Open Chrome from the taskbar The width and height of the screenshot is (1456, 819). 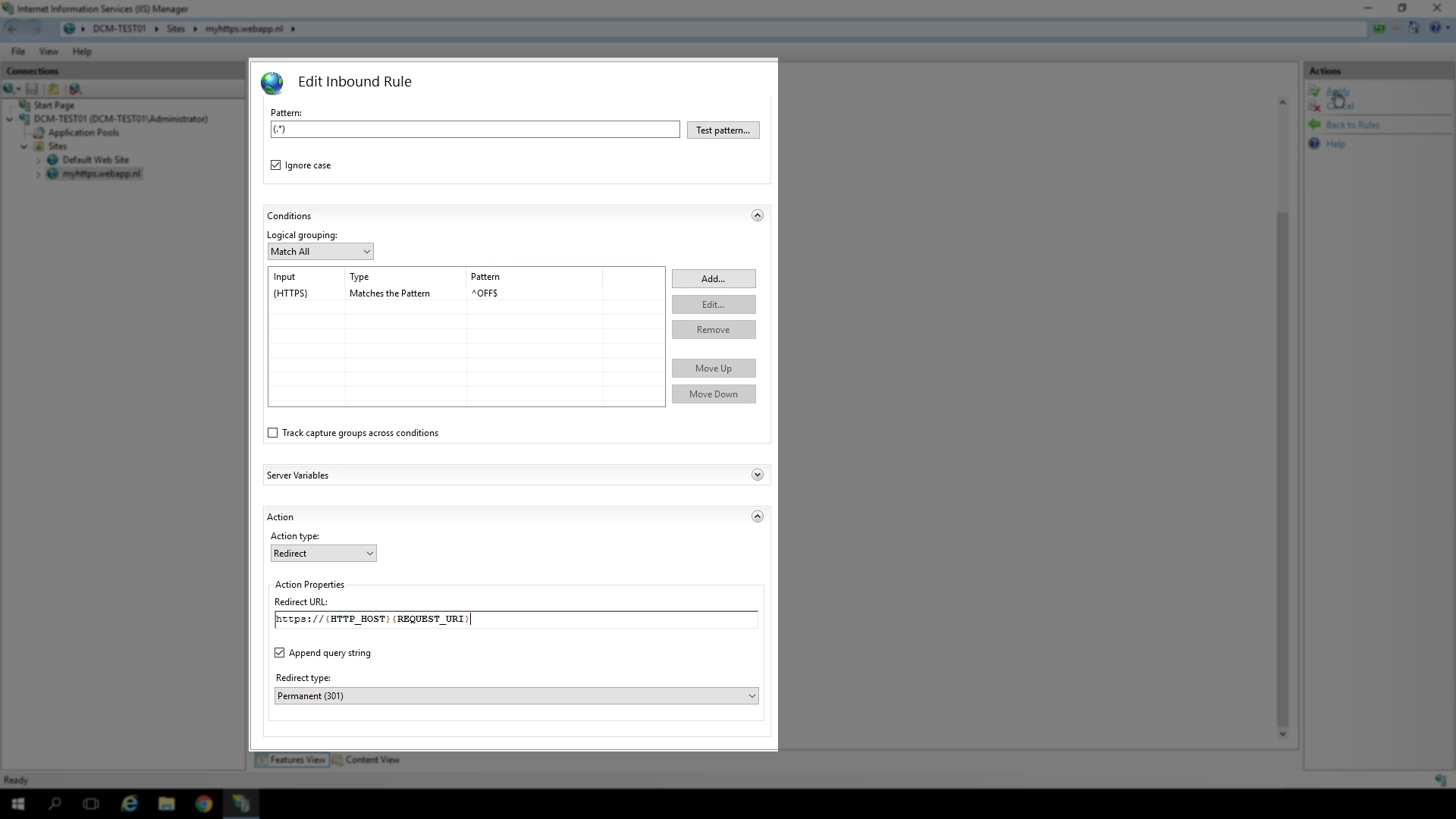click(x=203, y=804)
